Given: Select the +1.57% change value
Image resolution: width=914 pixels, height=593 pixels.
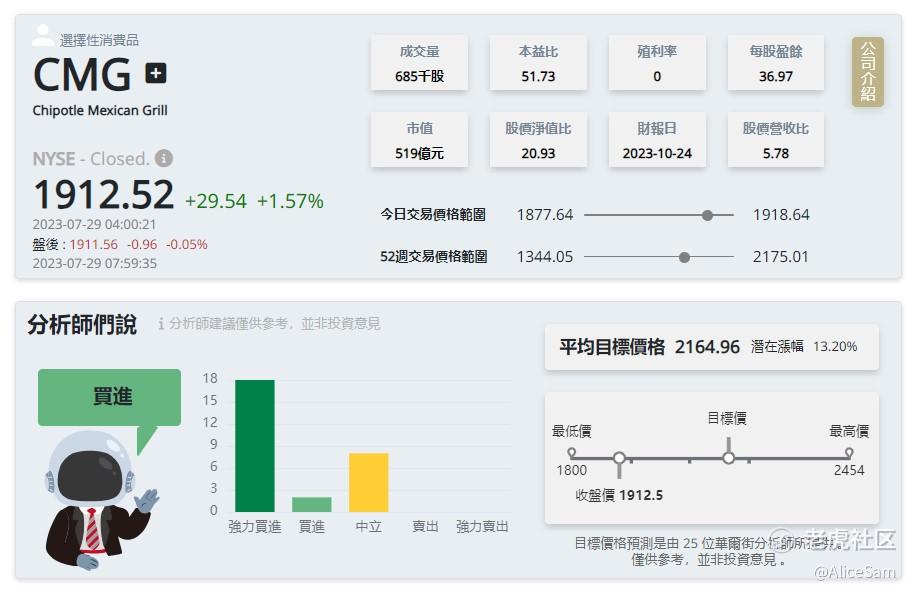Looking at the screenshot, I should tap(290, 201).
